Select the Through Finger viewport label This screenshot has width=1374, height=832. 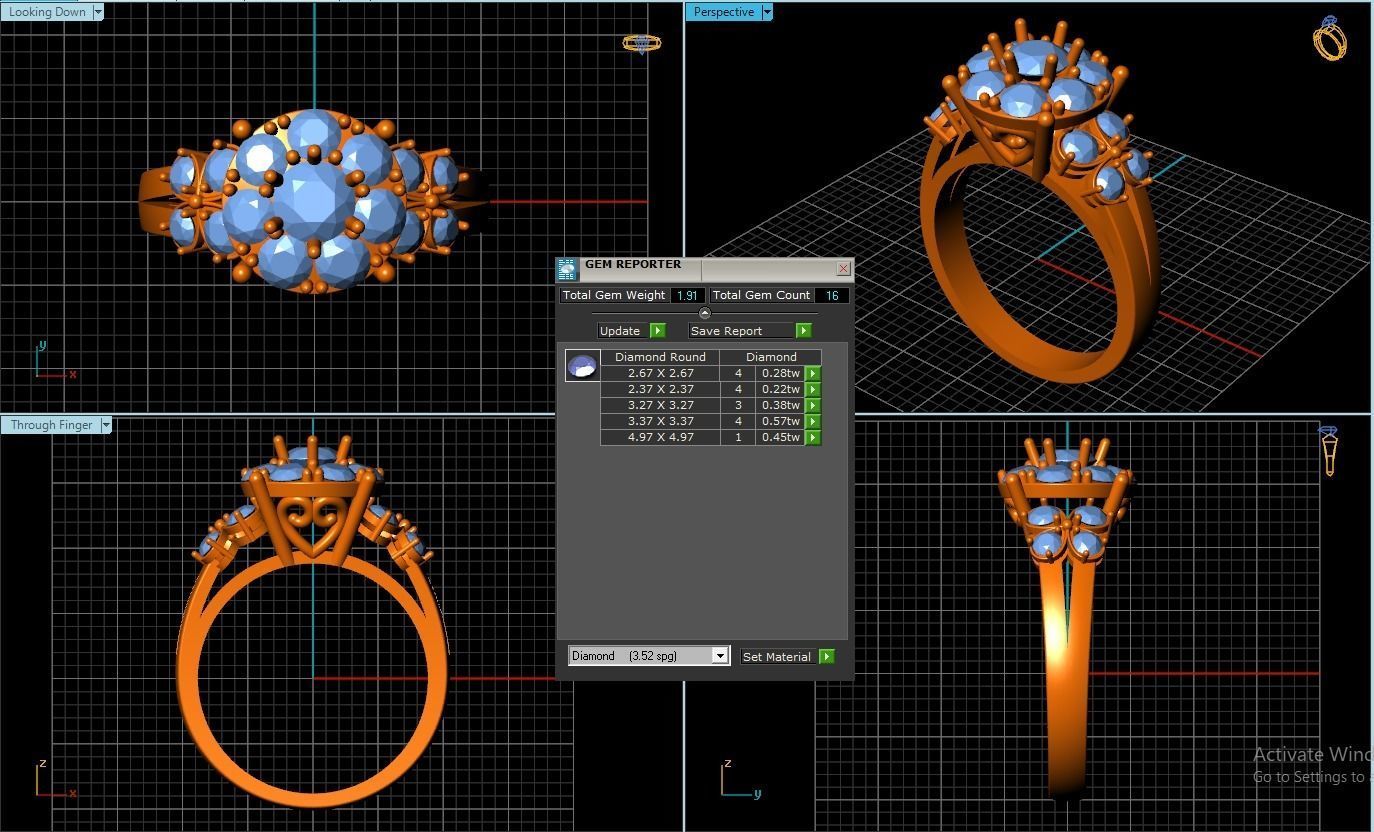click(51, 425)
